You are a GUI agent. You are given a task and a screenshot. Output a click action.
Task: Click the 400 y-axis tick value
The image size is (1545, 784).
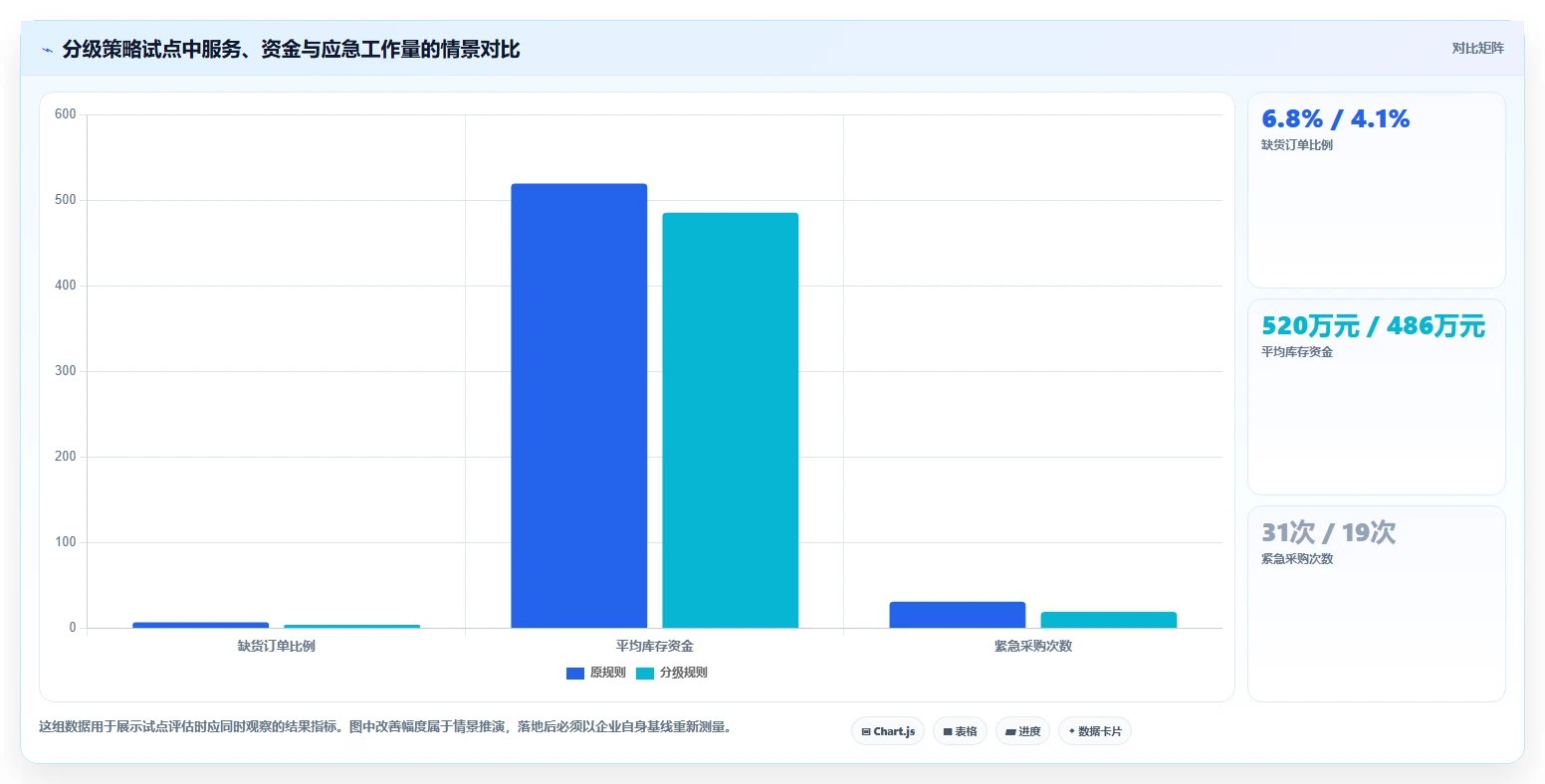(x=66, y=286)
